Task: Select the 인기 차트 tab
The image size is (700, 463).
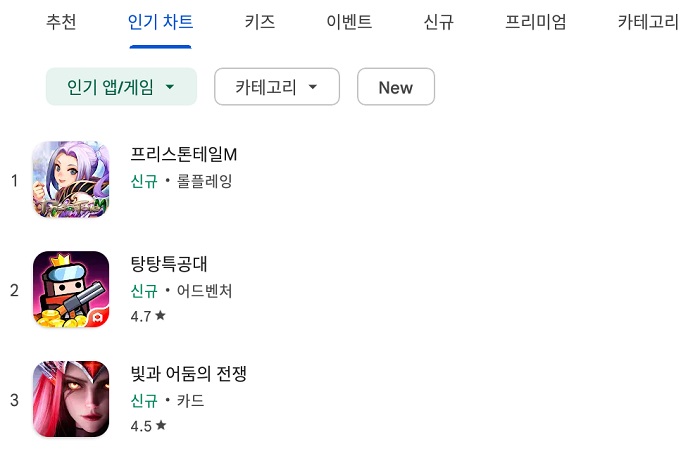Action: (161, 22)
